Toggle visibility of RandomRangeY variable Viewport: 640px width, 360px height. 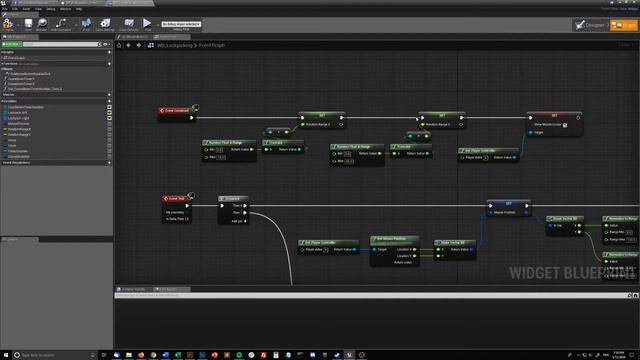click(x=109, y=134)
